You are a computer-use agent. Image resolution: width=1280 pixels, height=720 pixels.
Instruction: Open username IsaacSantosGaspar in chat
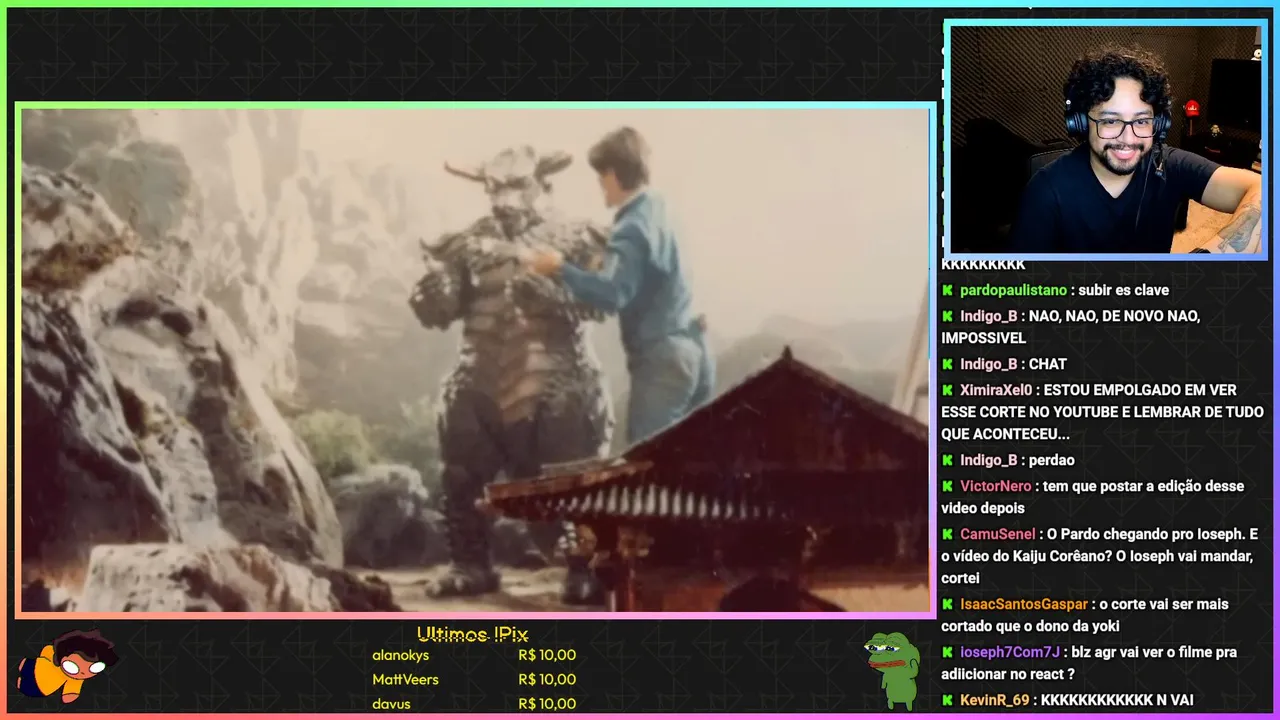pos(1024,605)
